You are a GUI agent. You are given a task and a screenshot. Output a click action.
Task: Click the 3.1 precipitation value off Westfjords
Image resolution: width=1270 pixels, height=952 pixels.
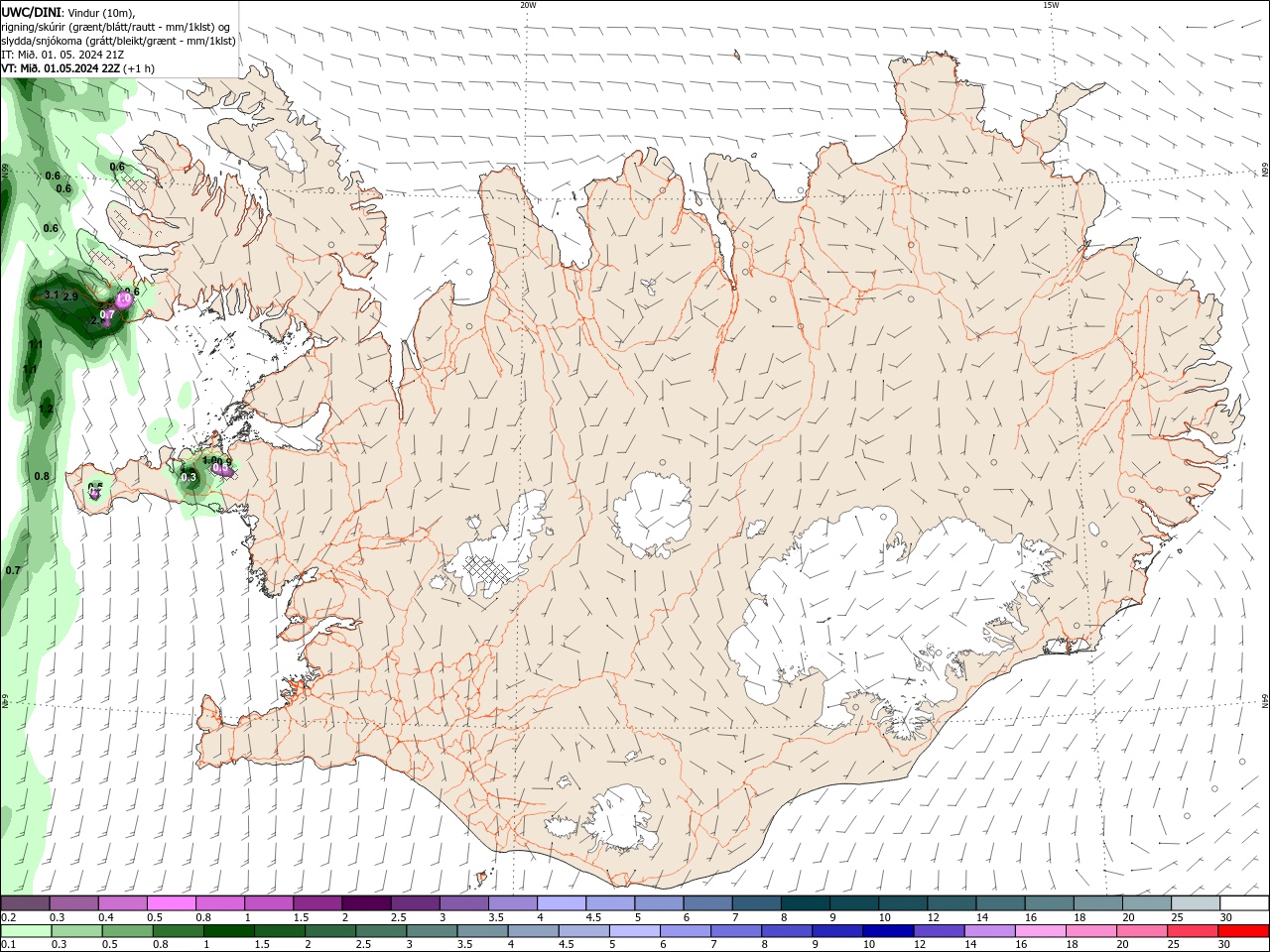(x=52, y=296)
